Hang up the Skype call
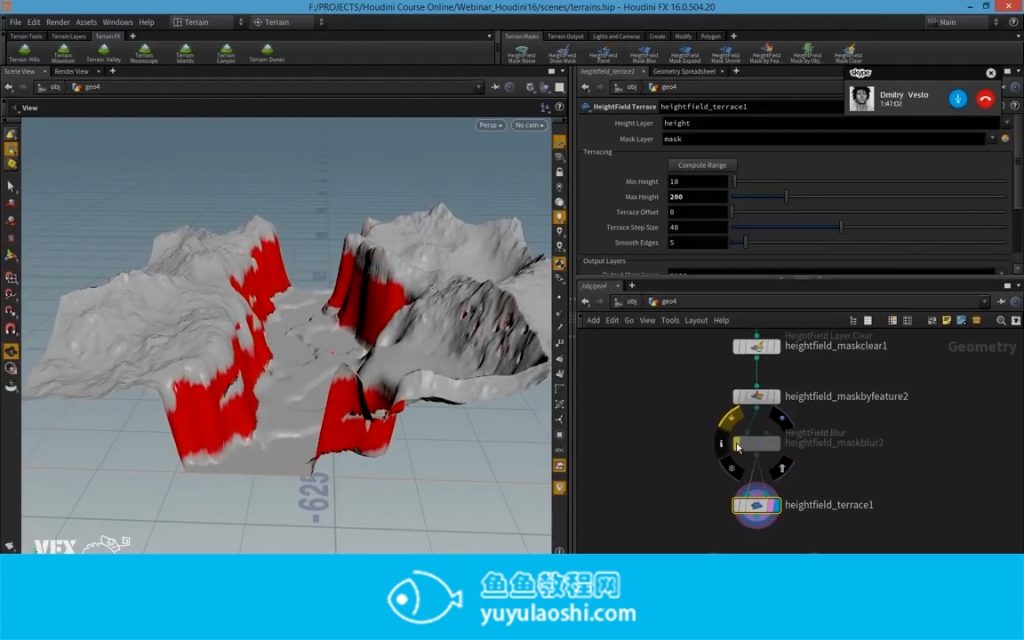This screenshot has height=640, width=1024. (985, 99)
